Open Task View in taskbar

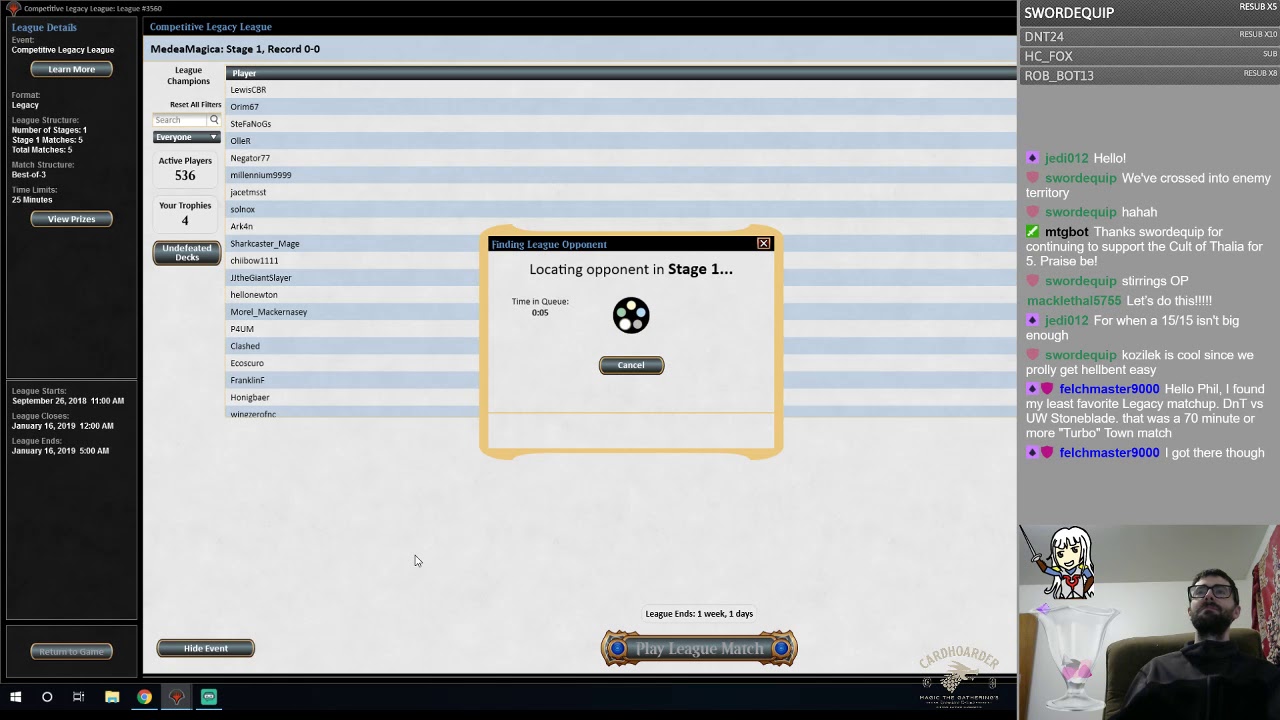79,697
